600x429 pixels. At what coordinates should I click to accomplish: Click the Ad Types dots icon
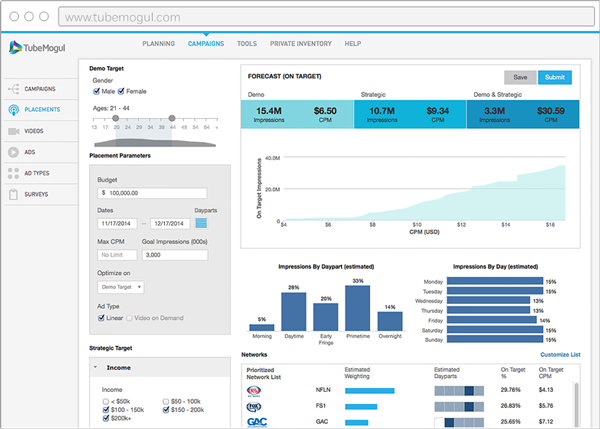[13, 173]
